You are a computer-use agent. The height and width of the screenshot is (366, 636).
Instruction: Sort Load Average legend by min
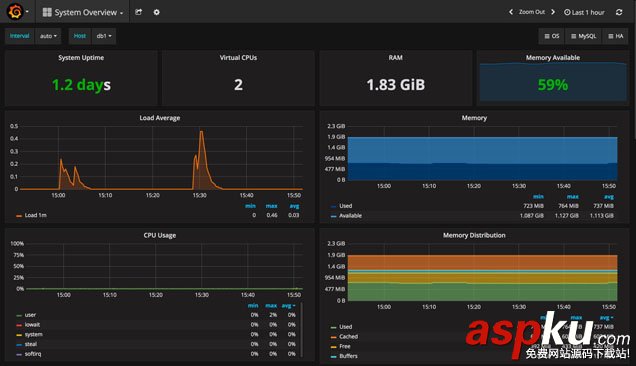tap(250, 206)
